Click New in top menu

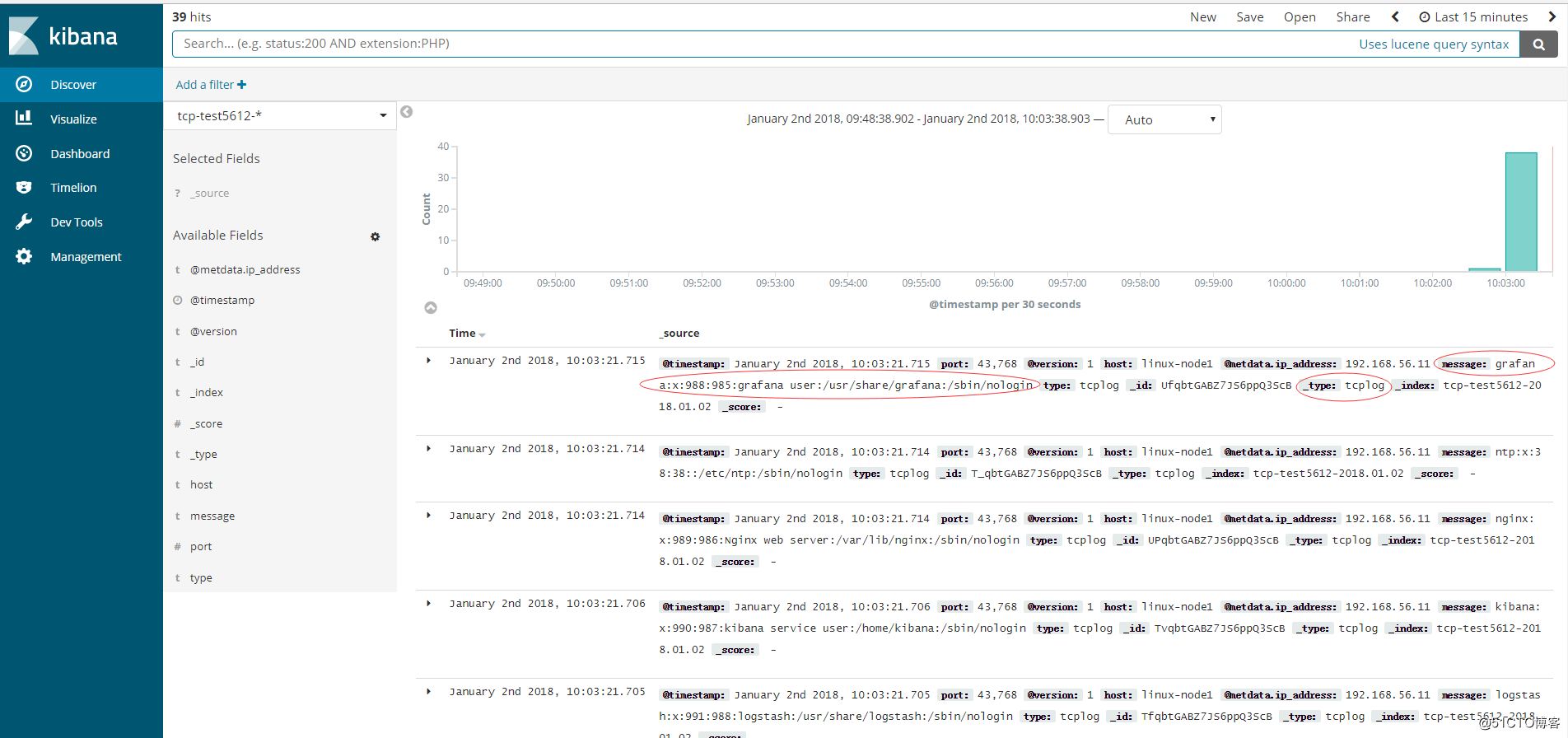click(1202, 16)
